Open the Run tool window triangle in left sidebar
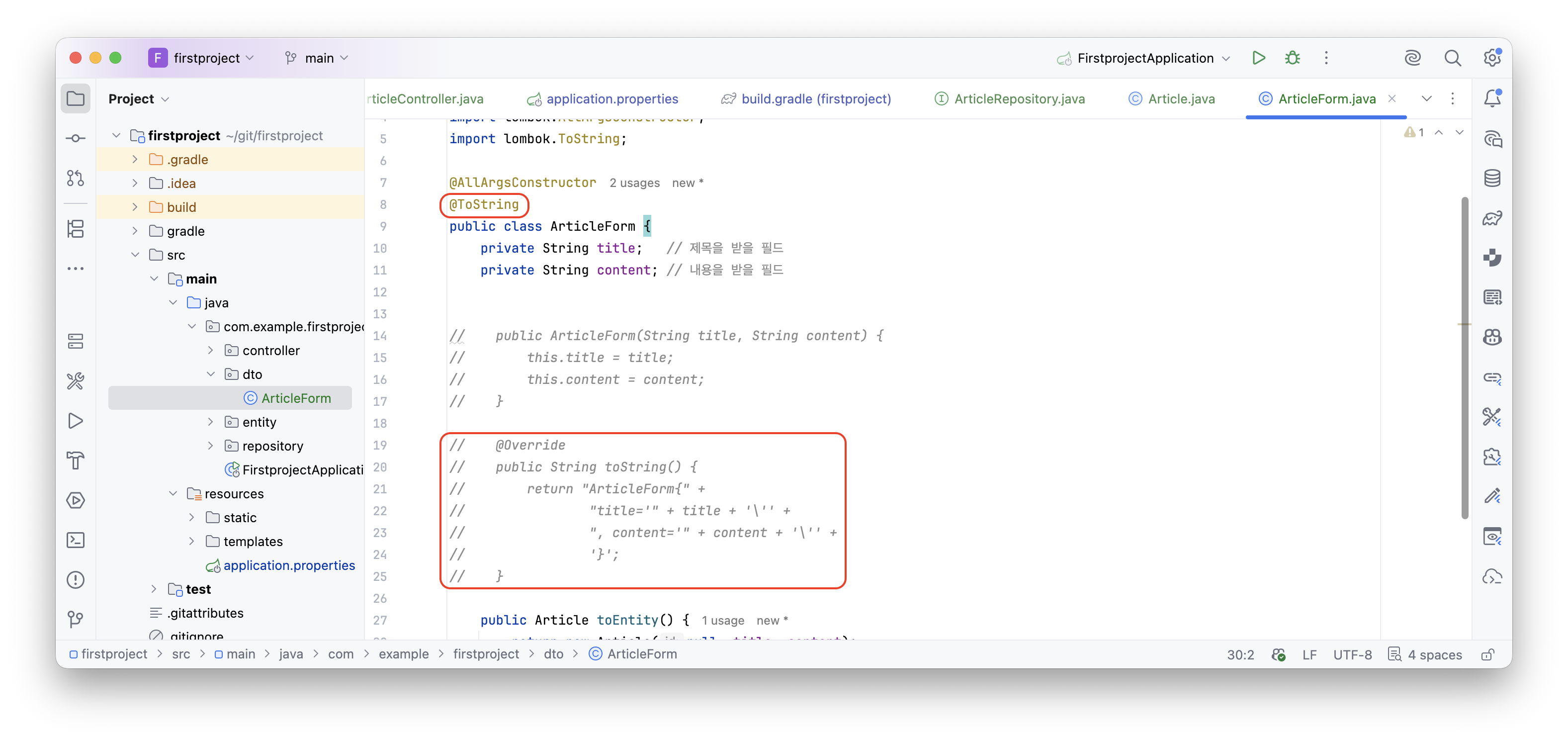The image size is (1568, 742). (x=76, y=421)
